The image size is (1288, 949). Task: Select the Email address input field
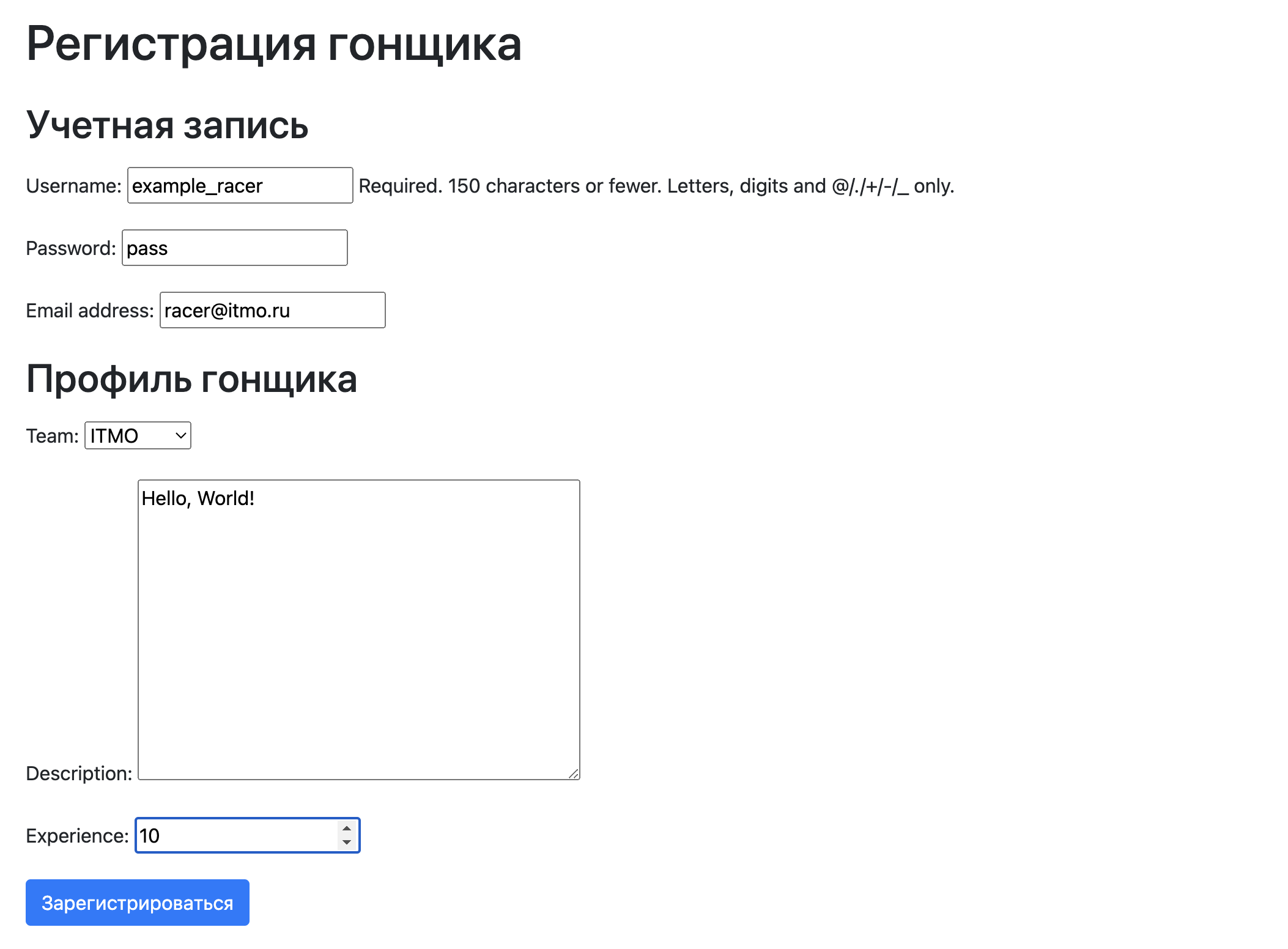(x=273, y=310)
